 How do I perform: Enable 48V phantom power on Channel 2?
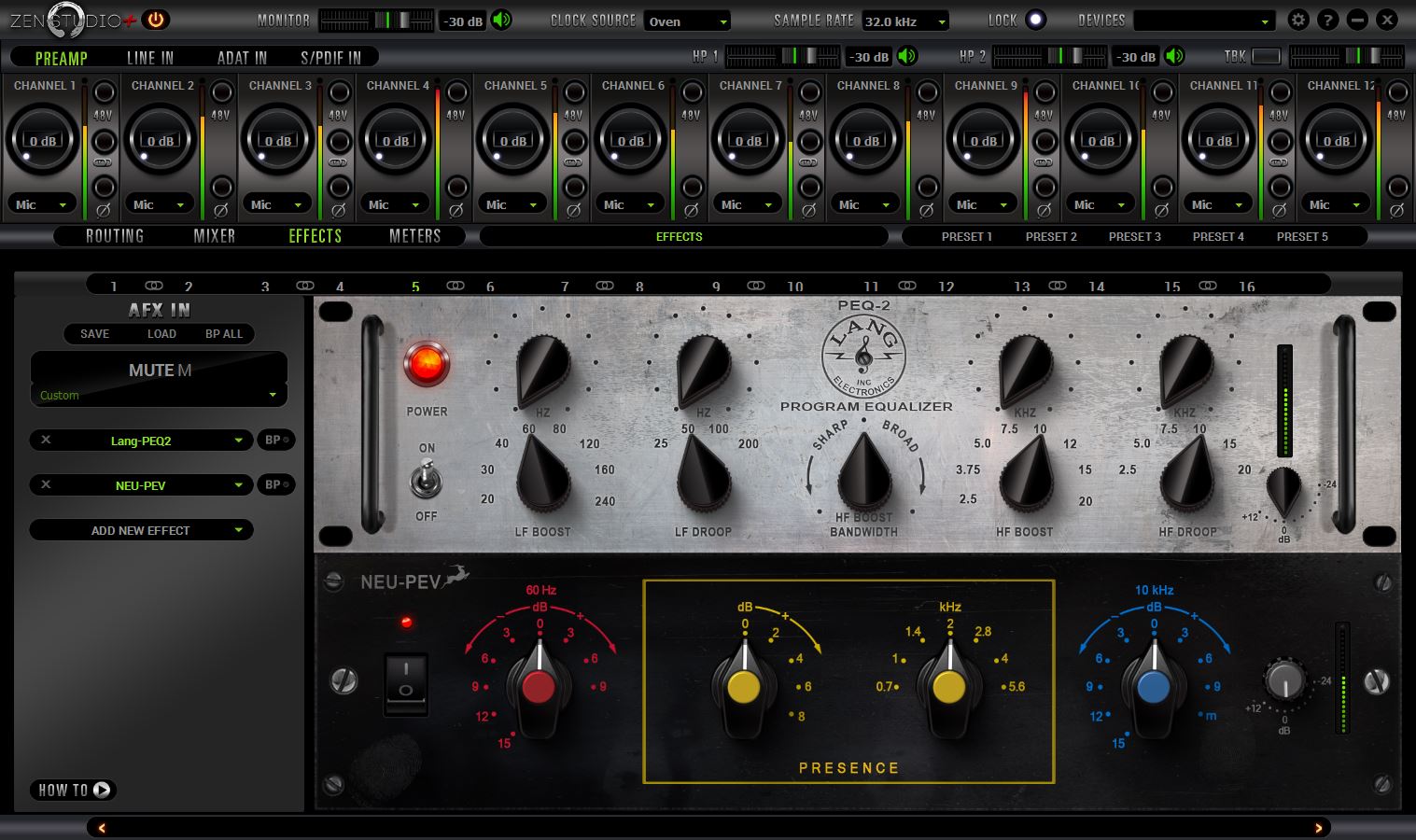pyautogui.click(x=221, y=92)
